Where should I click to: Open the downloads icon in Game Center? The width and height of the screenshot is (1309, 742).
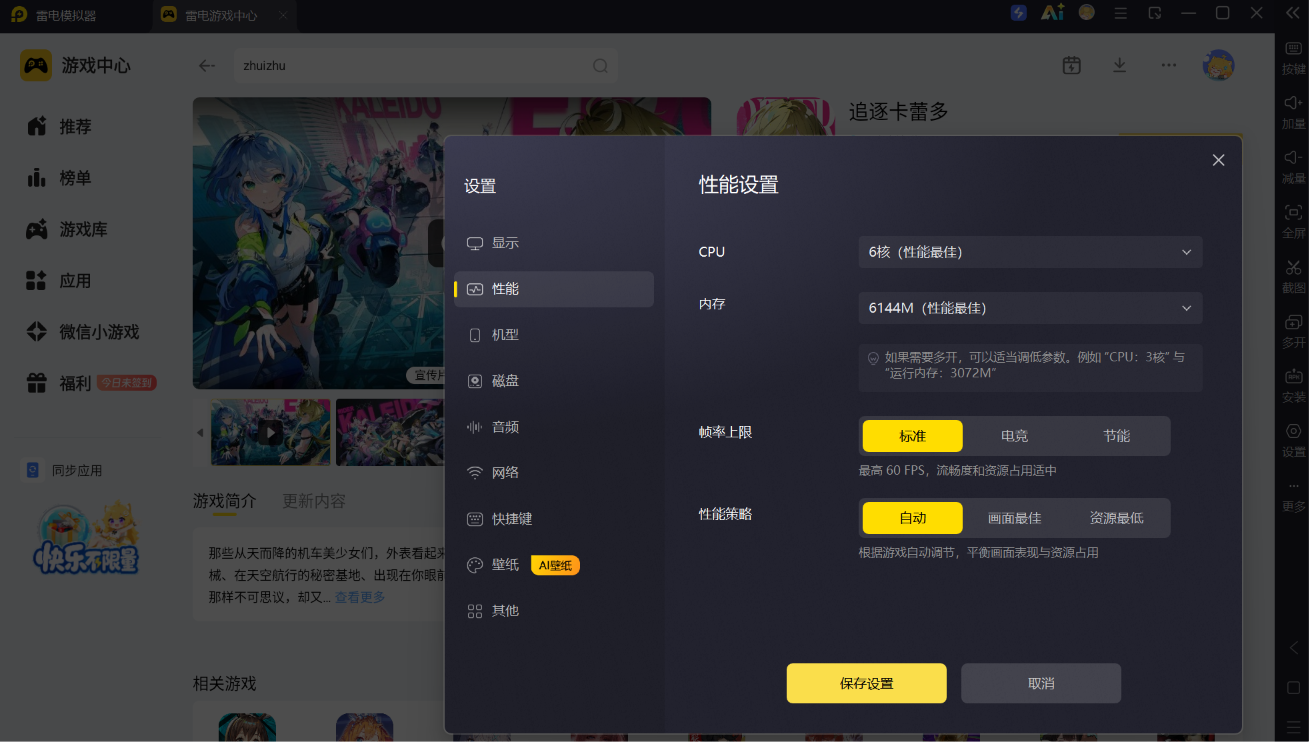(x=1120, y=65)
